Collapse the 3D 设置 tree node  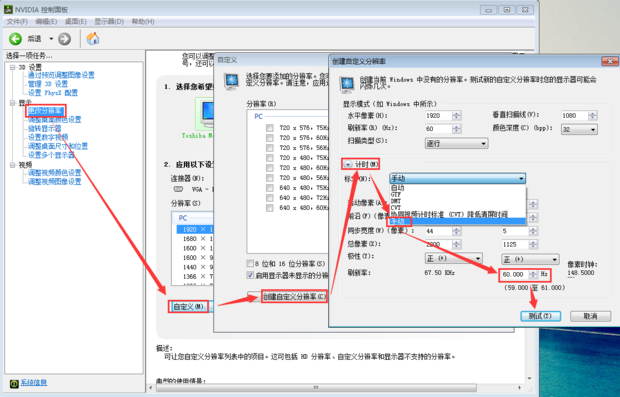click(13, 67)
